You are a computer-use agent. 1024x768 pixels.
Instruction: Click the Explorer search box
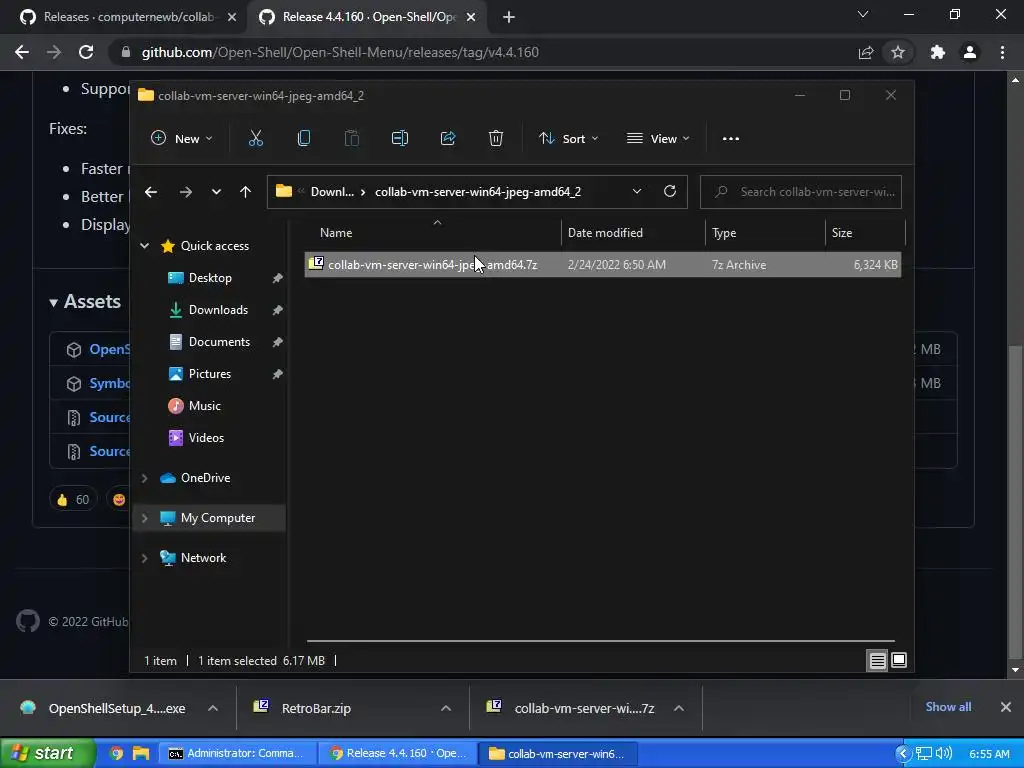801,192
